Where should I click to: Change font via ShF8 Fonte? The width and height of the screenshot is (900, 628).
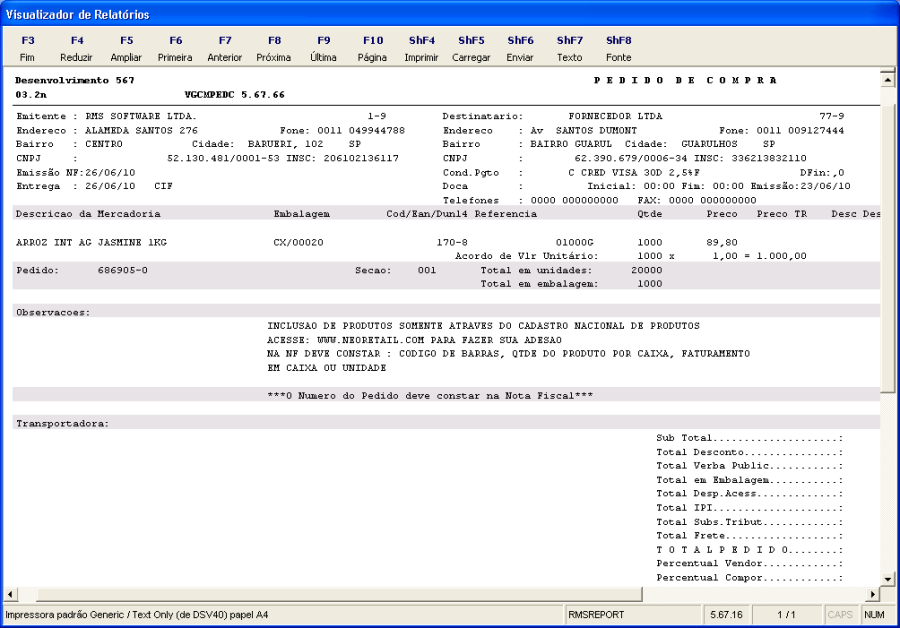point(619,49)
